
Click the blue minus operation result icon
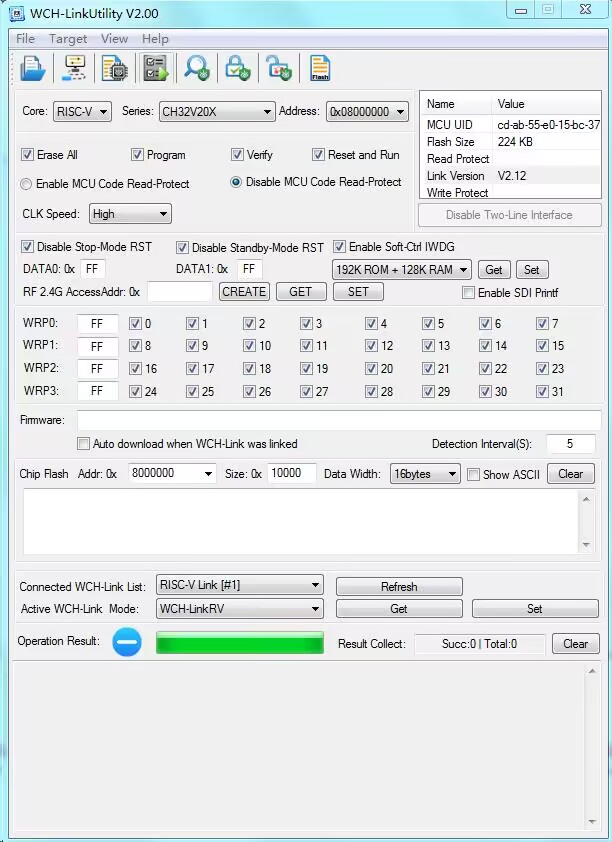(x=127, y=642)
